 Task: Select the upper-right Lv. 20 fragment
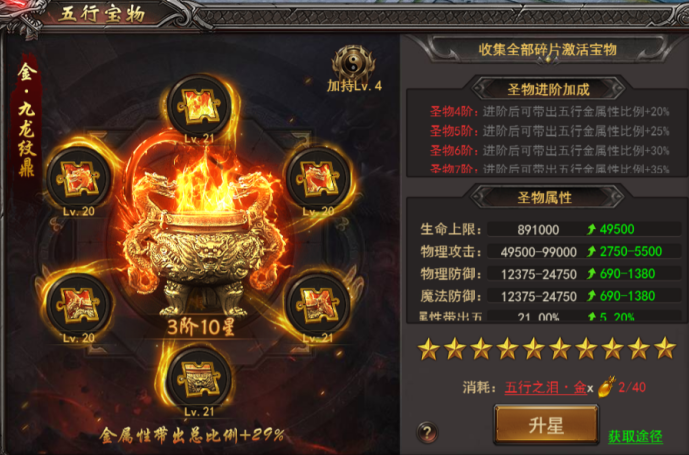[x=318, y=178]
